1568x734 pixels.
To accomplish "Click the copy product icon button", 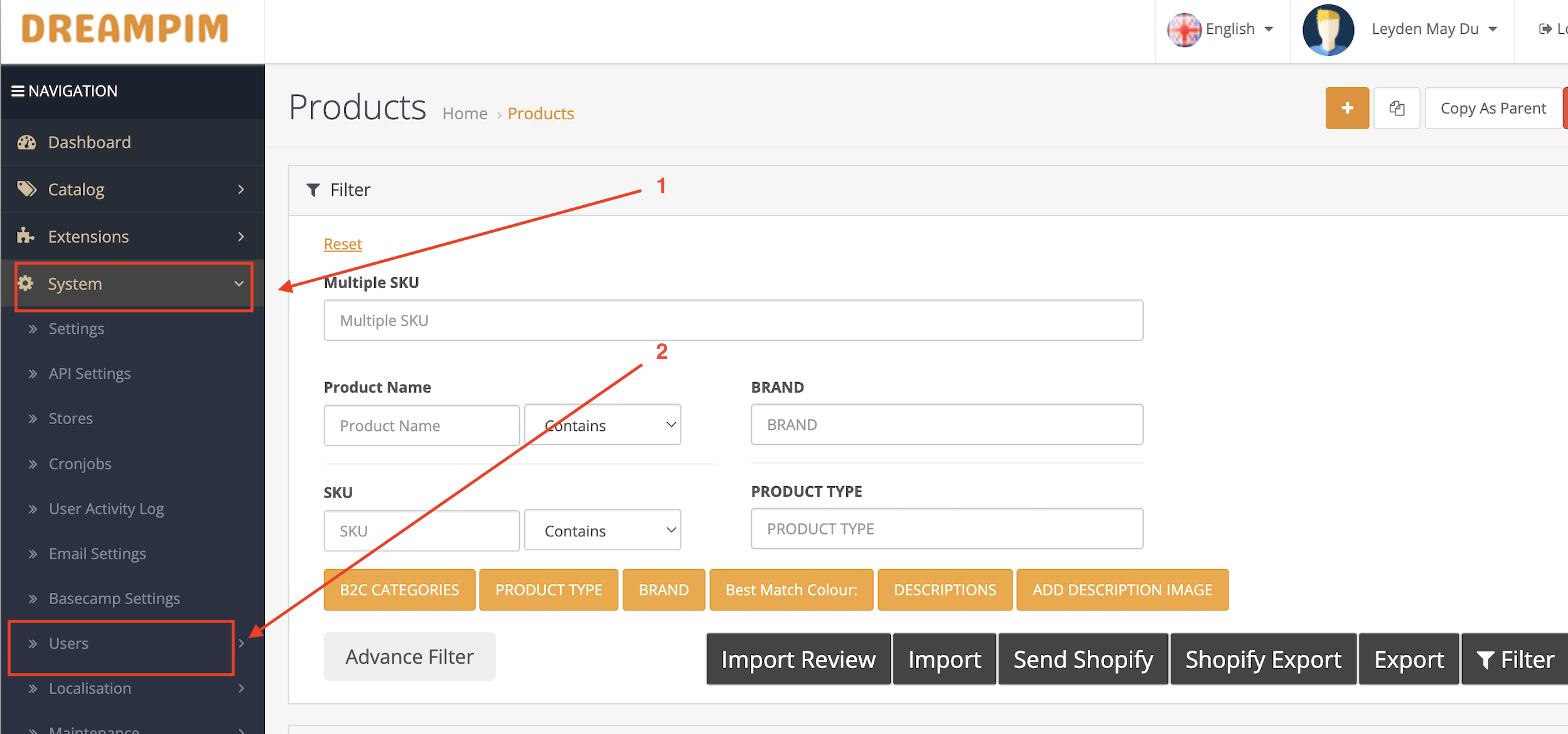I will (1396, 108).
